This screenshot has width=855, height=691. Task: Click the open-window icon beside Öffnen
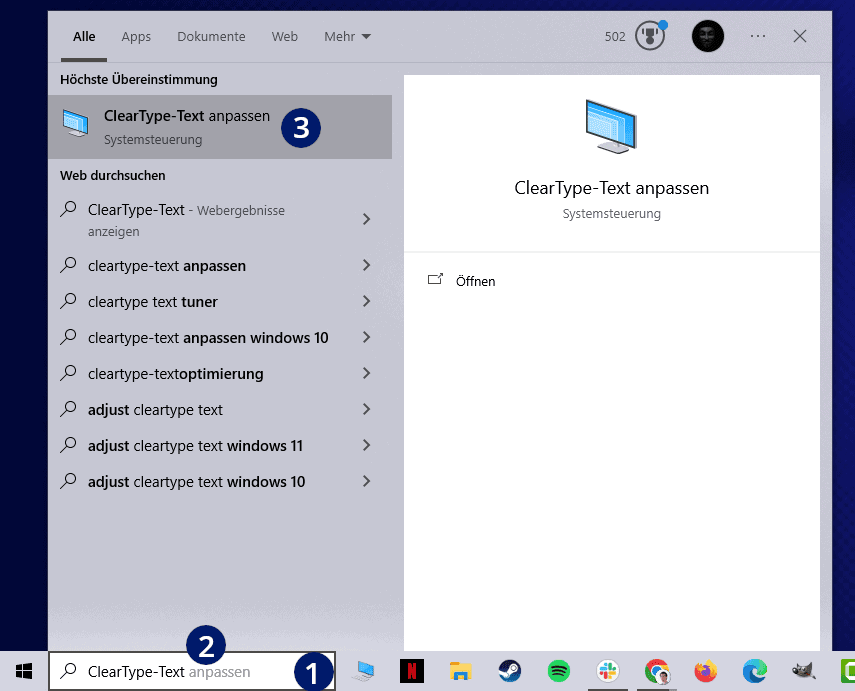click(435, 279)
